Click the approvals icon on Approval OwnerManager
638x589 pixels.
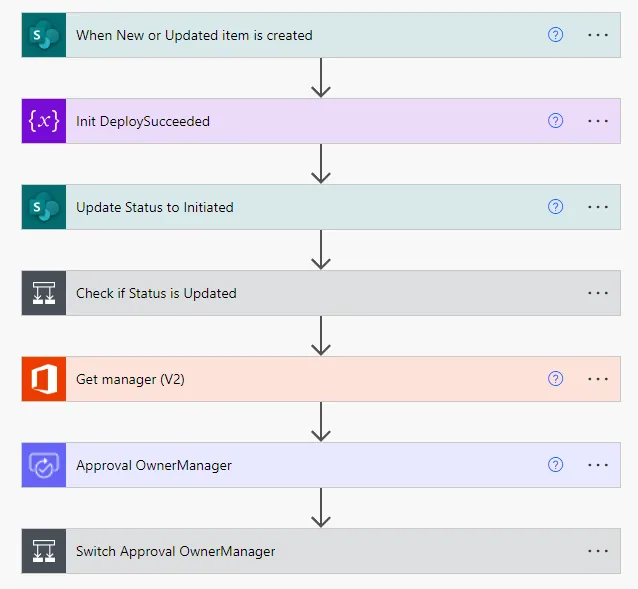click(44, 465)
